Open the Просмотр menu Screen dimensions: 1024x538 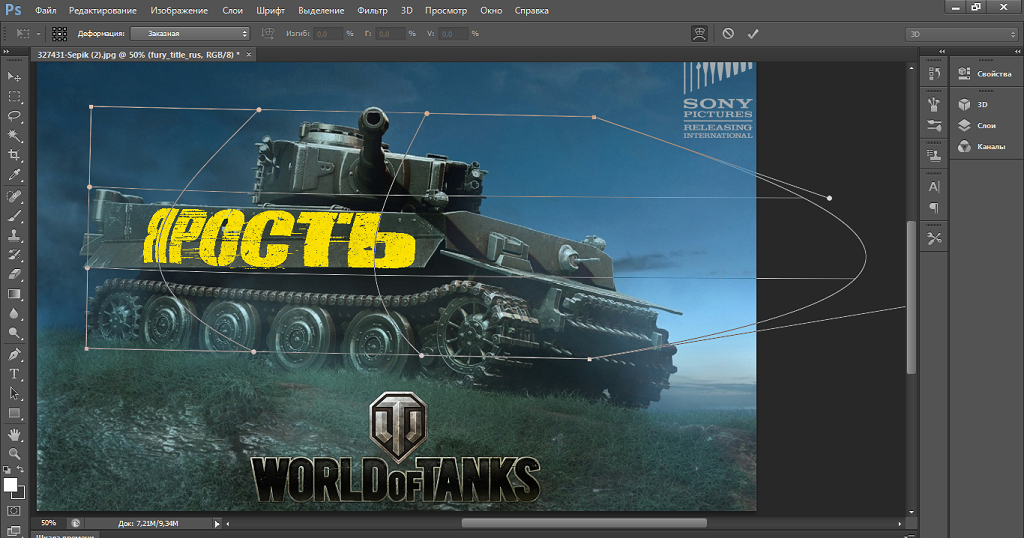(x=445, y=10)
